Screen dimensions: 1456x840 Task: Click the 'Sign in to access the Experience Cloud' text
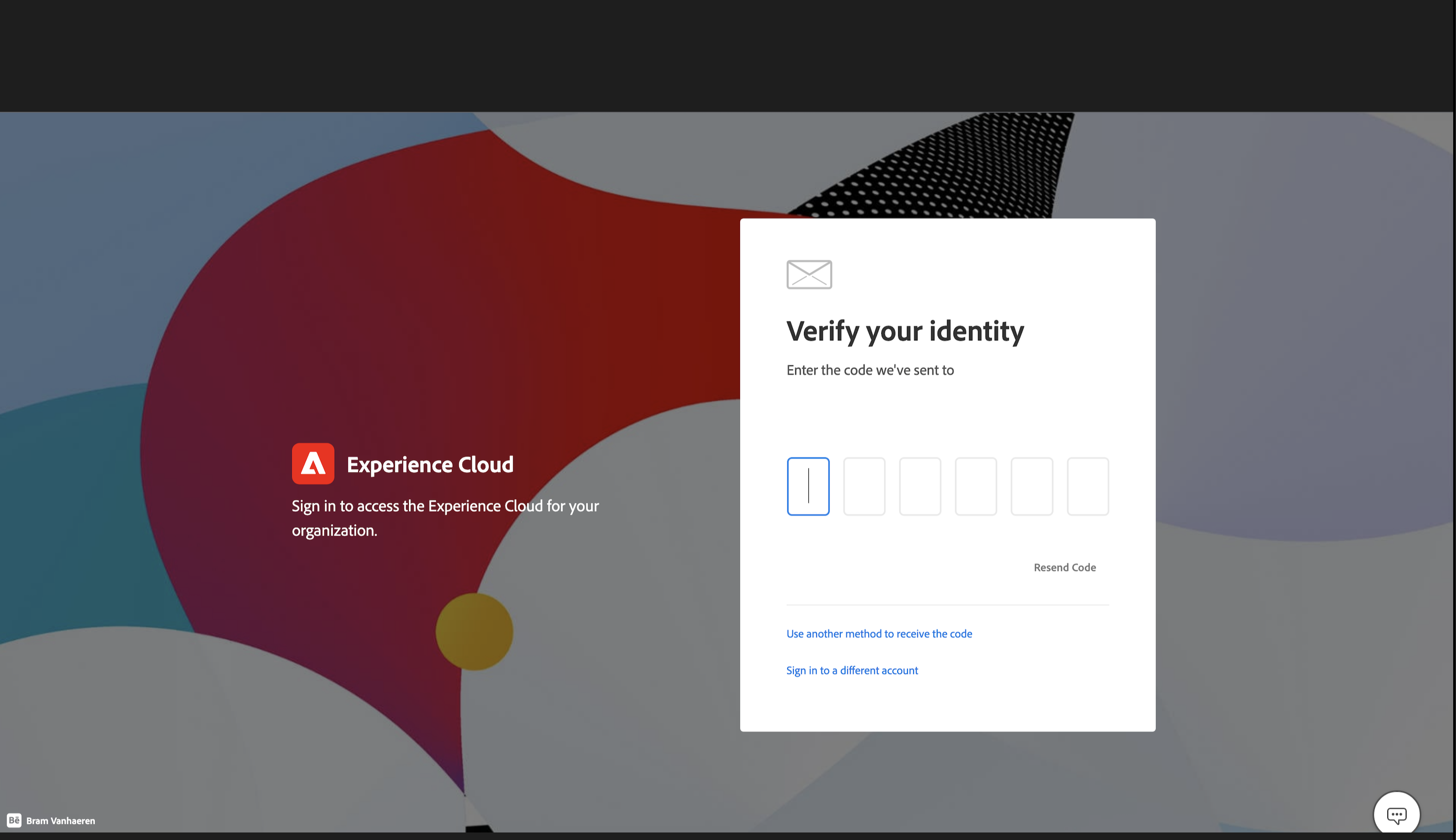(446, 518)
